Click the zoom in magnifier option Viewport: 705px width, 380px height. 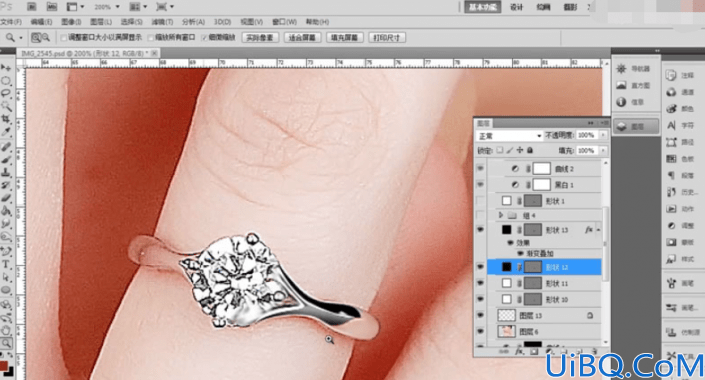[36, 38]
